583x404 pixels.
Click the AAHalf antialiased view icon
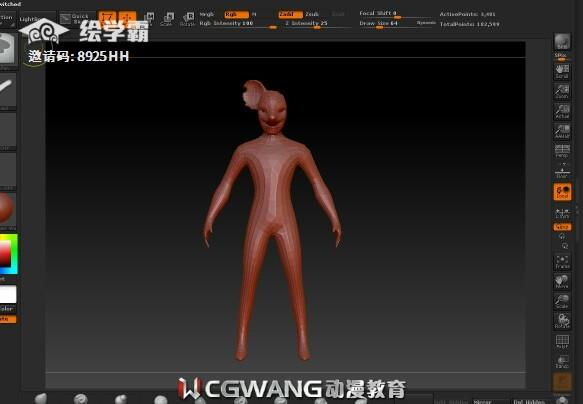(562, 131)
